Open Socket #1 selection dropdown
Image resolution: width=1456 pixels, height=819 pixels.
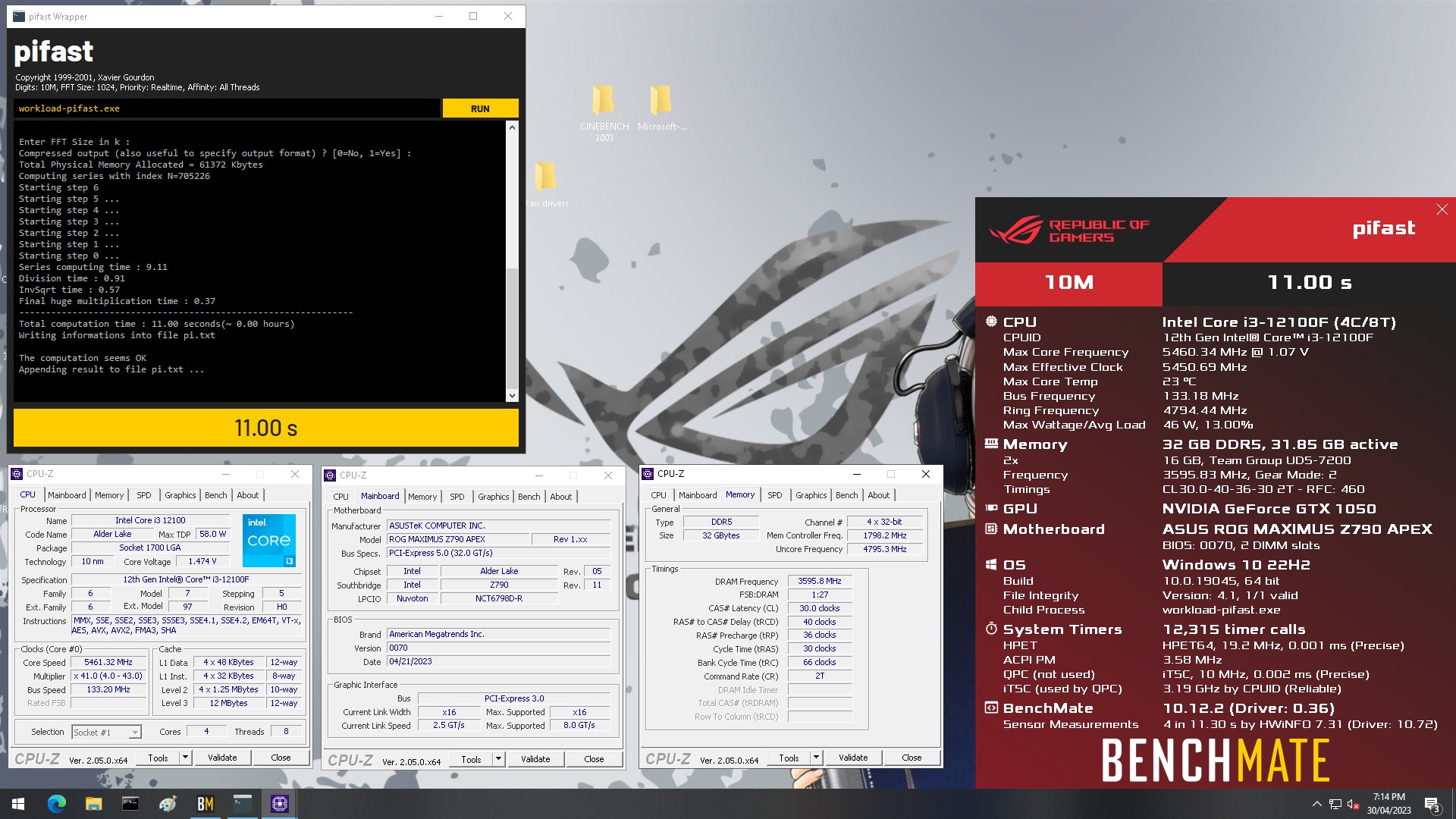pyautogui.click(x=107, y=732)
